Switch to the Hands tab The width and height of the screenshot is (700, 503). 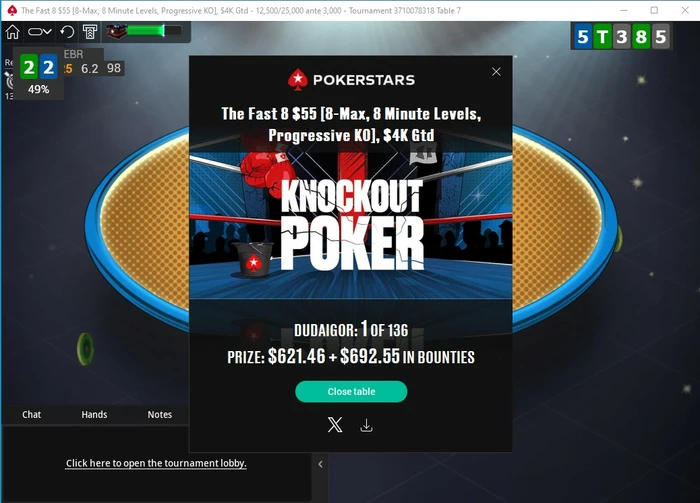94,415
